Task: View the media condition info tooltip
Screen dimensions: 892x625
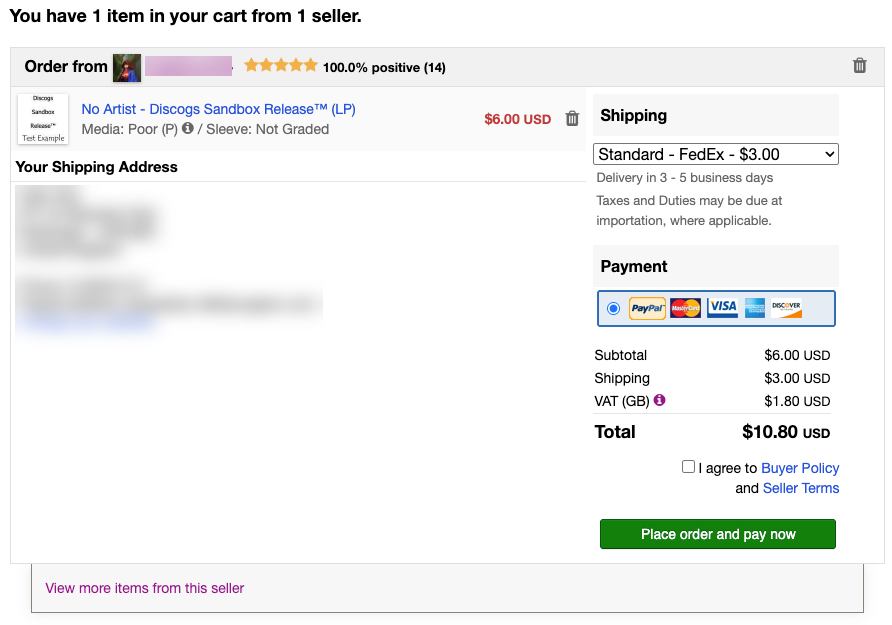Action: (187, 128)
